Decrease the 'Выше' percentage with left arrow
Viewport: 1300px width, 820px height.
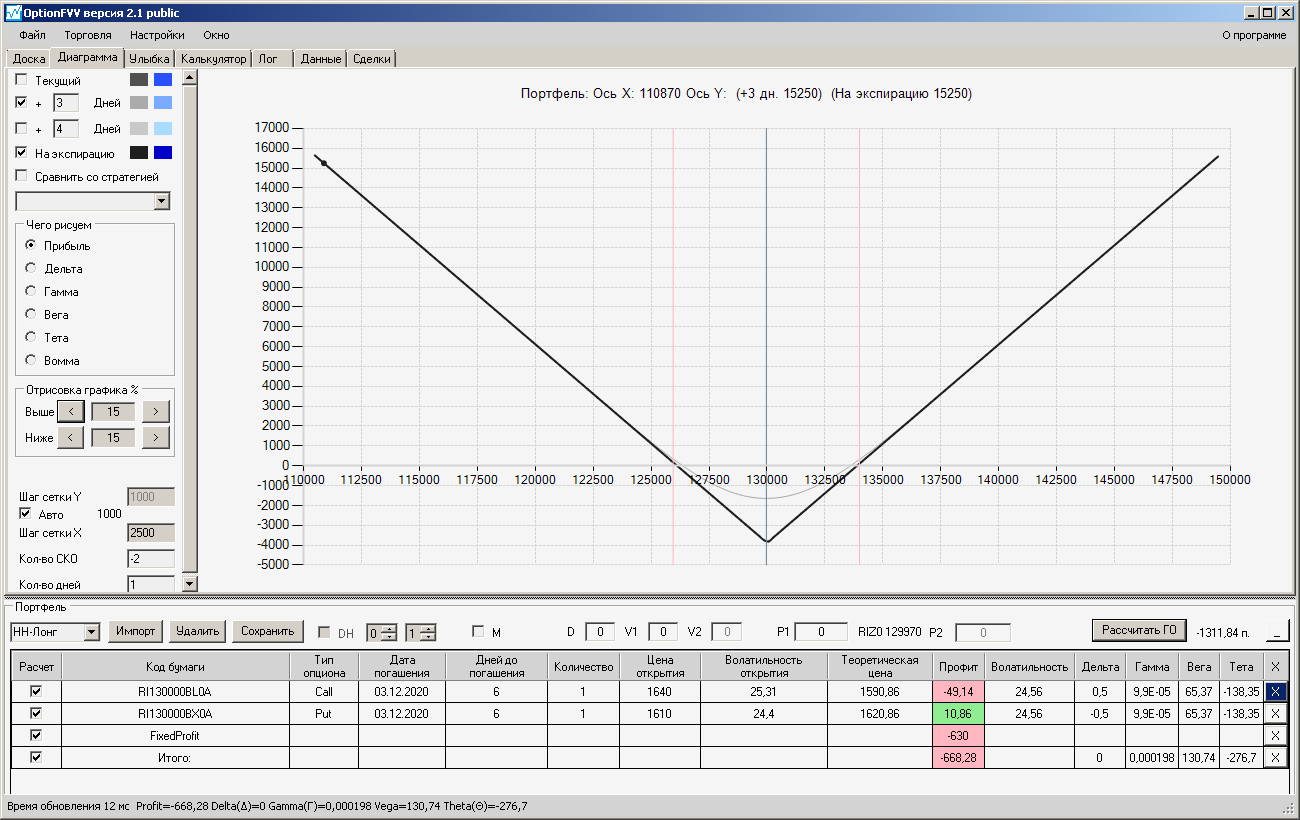tap(70, 411)
